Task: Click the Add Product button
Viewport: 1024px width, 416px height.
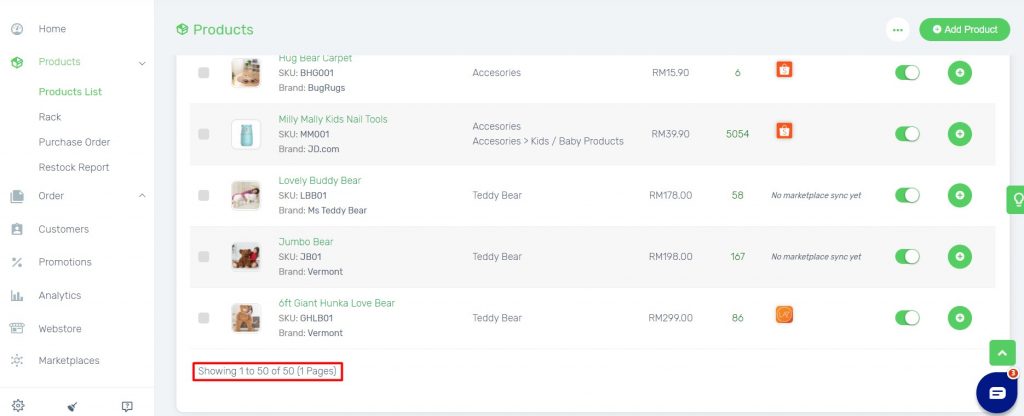Action: click(x=964, y=30)
